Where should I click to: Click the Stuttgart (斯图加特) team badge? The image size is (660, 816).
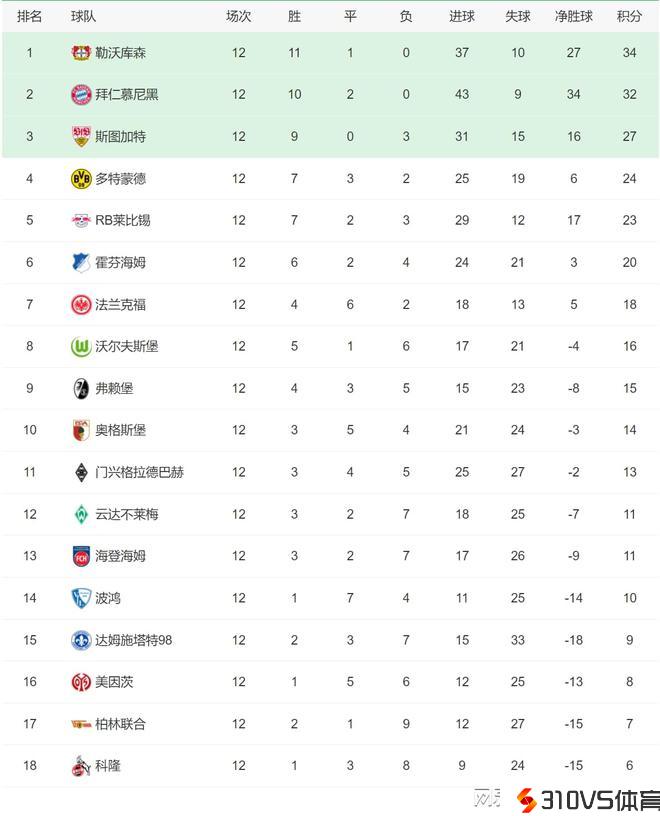pos(81,136)
